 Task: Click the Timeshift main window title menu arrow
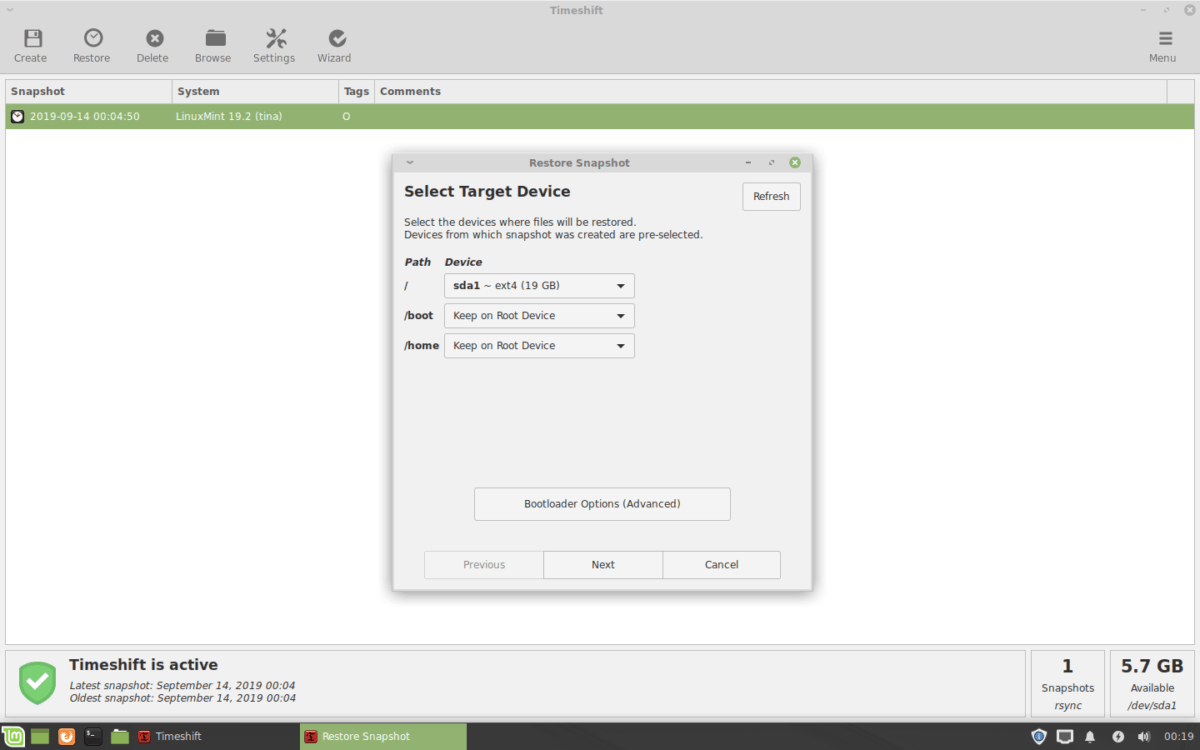[x=10, y=10]
